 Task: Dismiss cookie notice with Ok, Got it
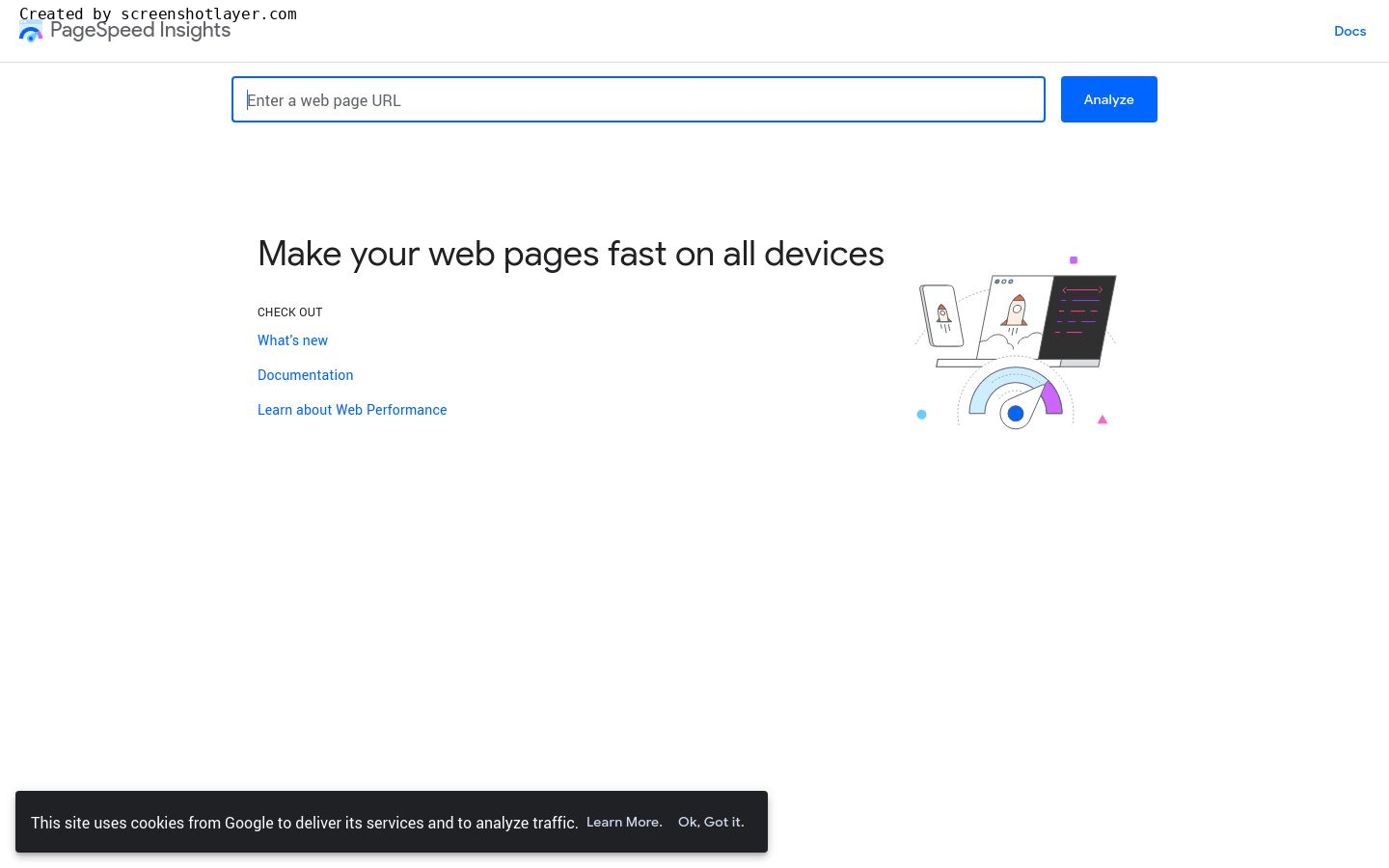[711, 822]
